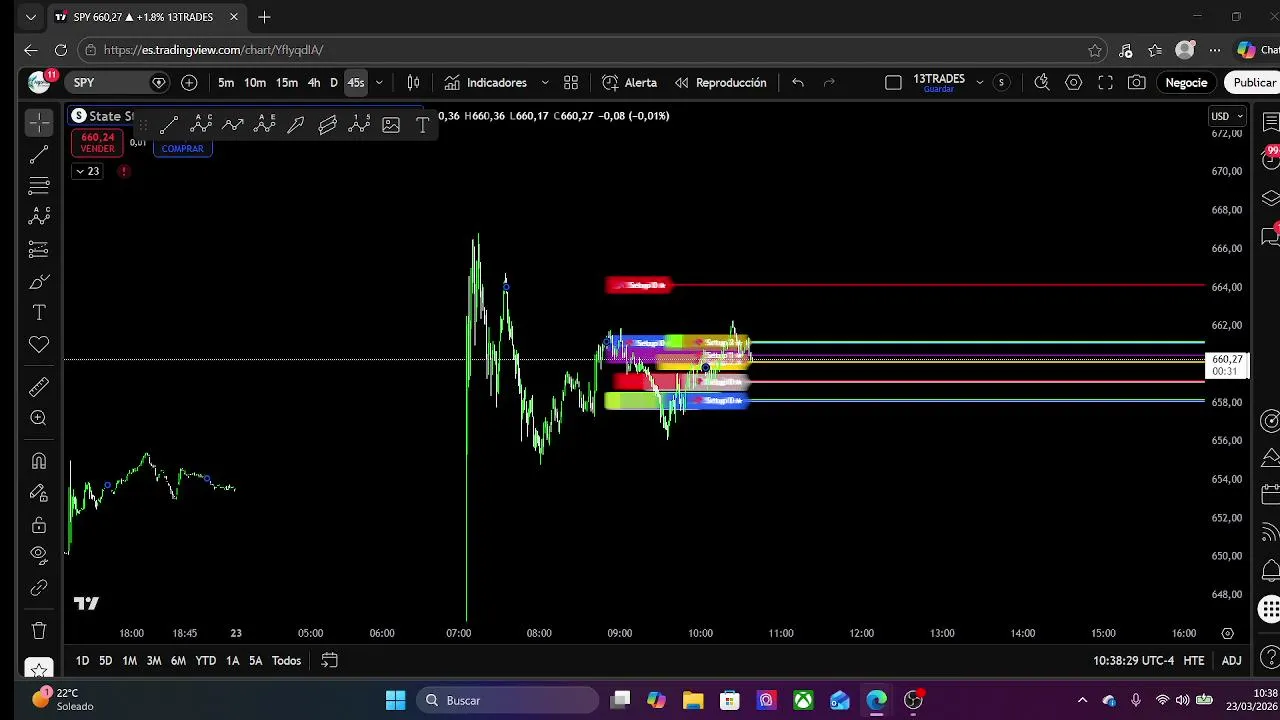Switch to the YTD date range

pos(205,660)
